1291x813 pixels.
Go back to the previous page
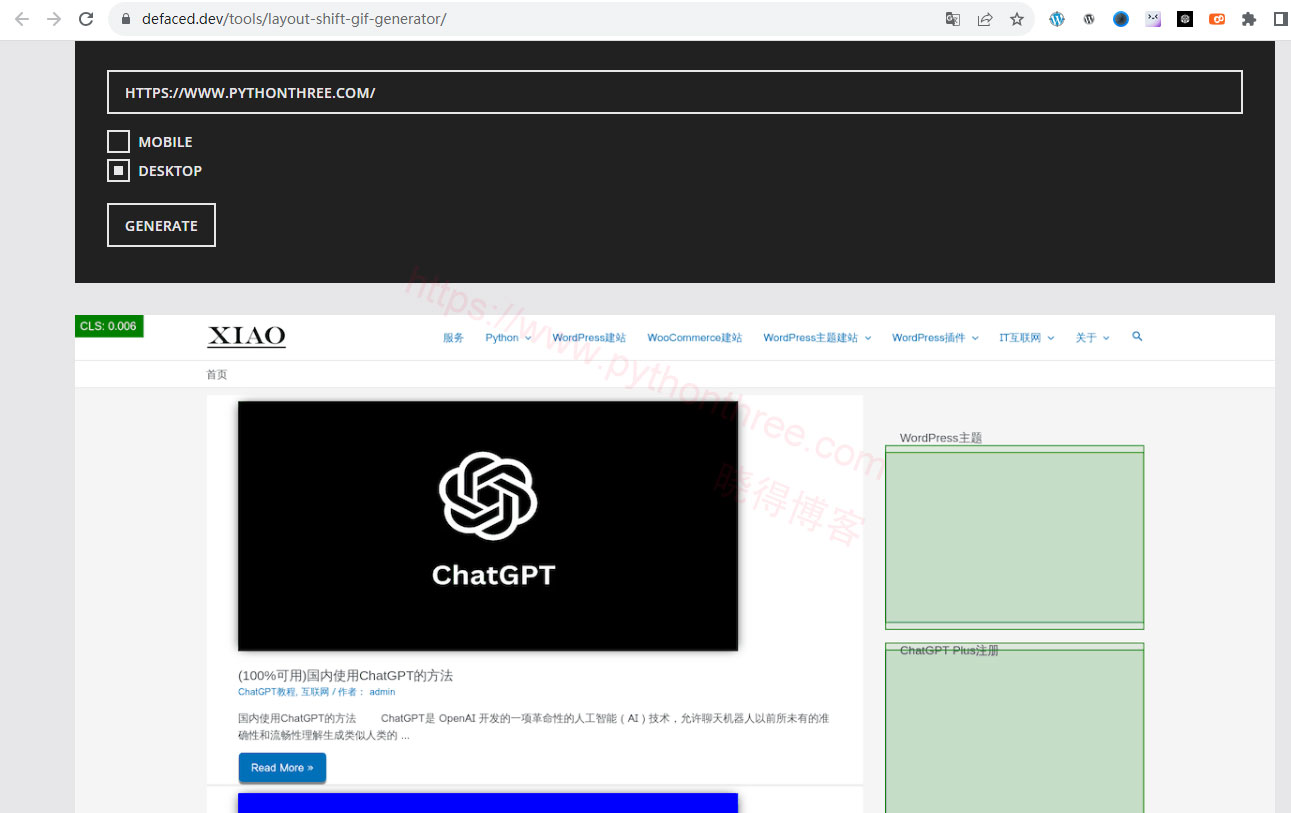pos(22,19)
